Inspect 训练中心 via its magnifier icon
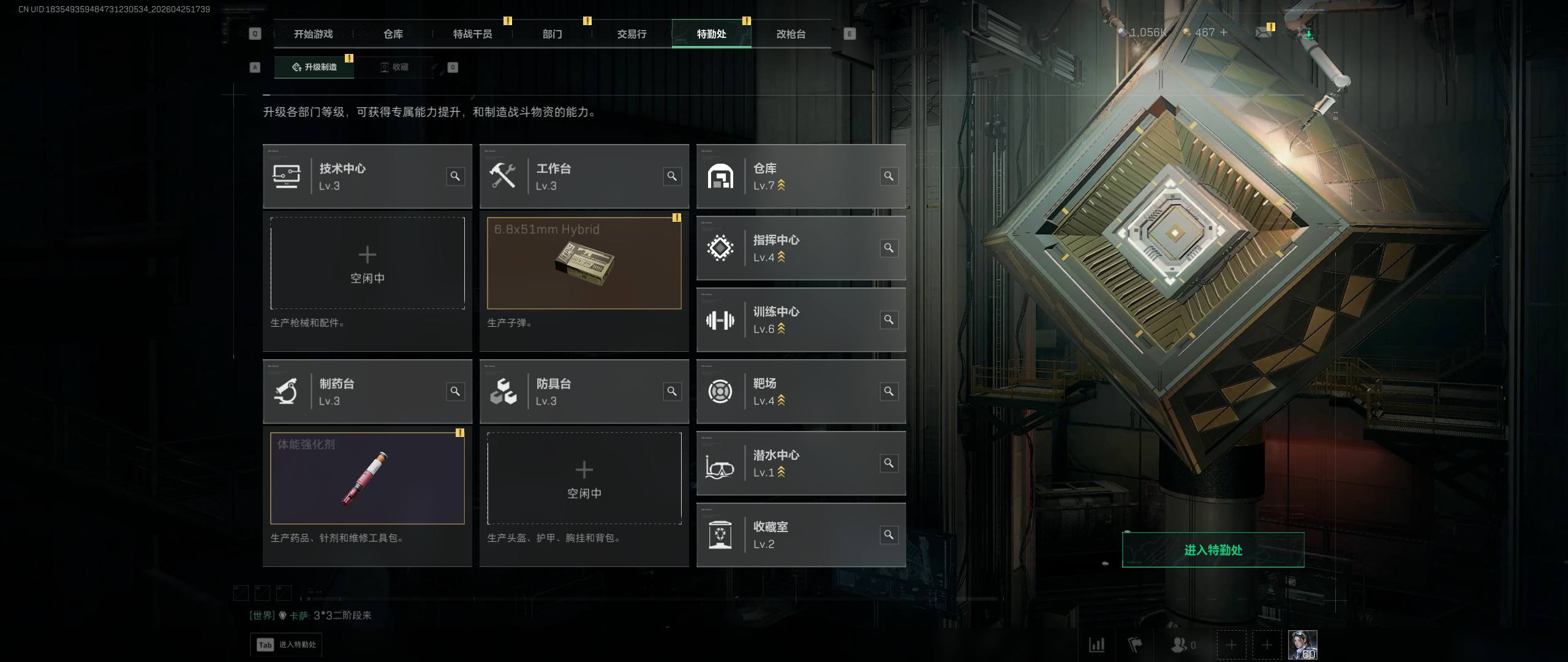This screenshot has height=662, width=1568. (889, 320)
